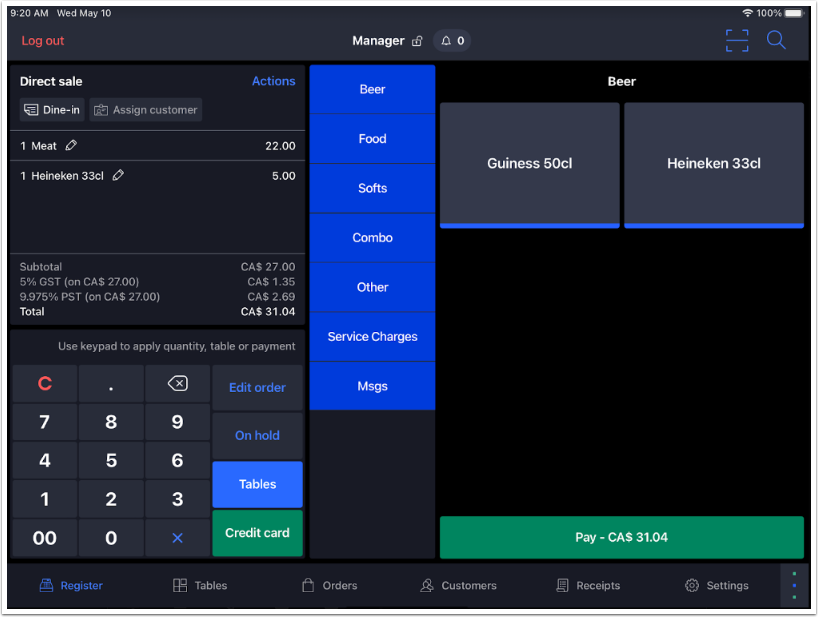Viewport: 818px width, 617px height.
Task: Activate the search magnifier icon
Action: pyautogui.click(x=776, y=40)
